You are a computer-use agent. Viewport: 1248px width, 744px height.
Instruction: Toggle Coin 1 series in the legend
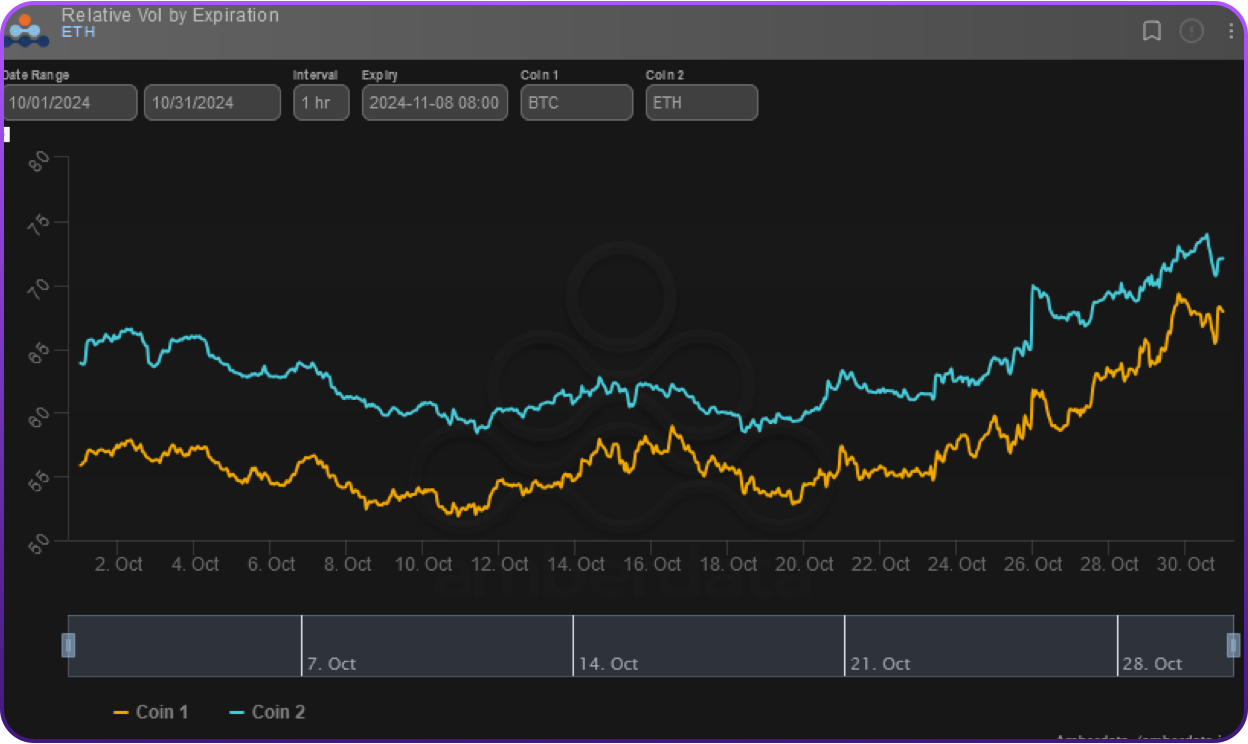[151, 712]
